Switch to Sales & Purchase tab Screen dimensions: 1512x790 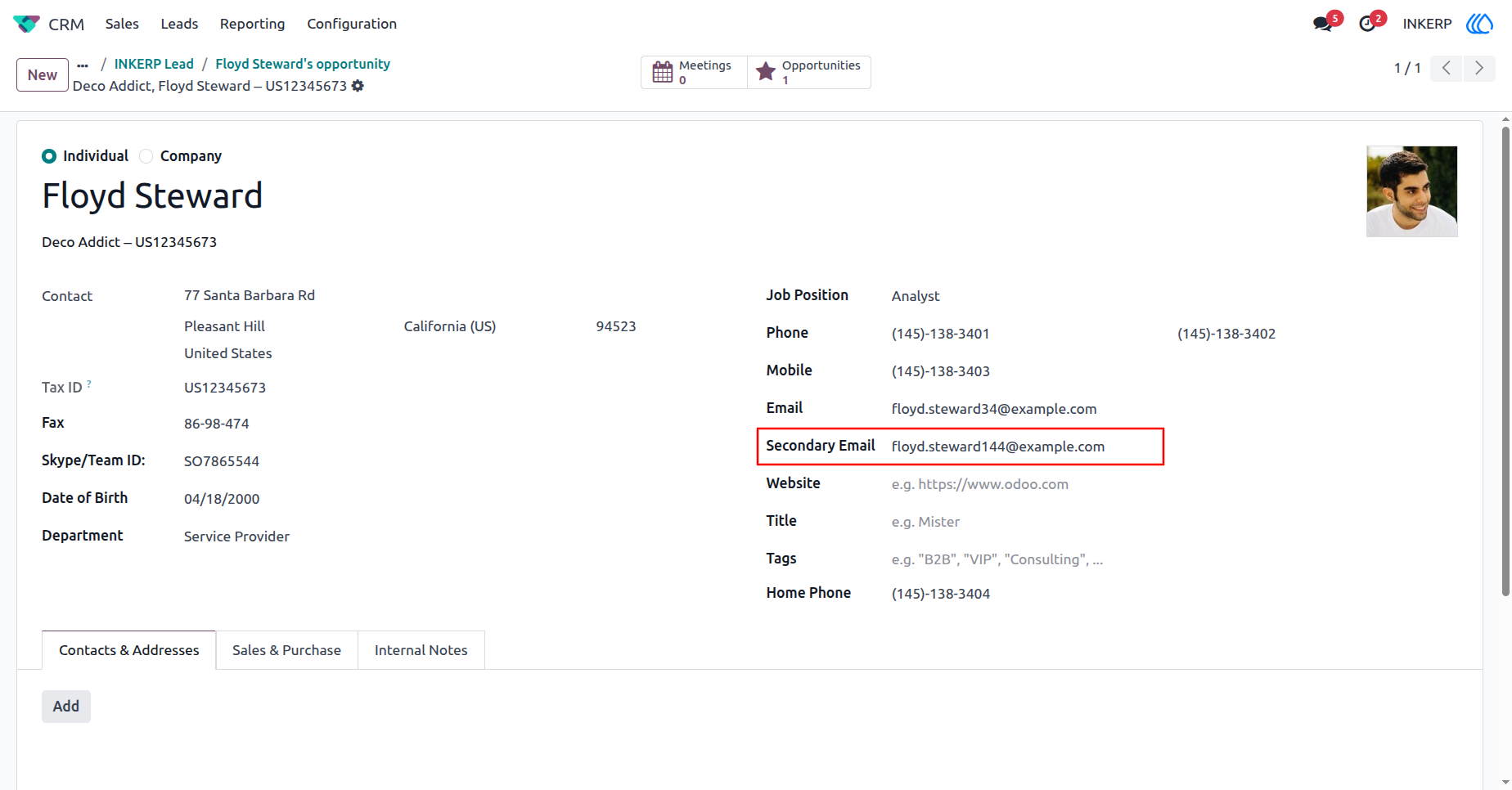(x=286, y=650)
